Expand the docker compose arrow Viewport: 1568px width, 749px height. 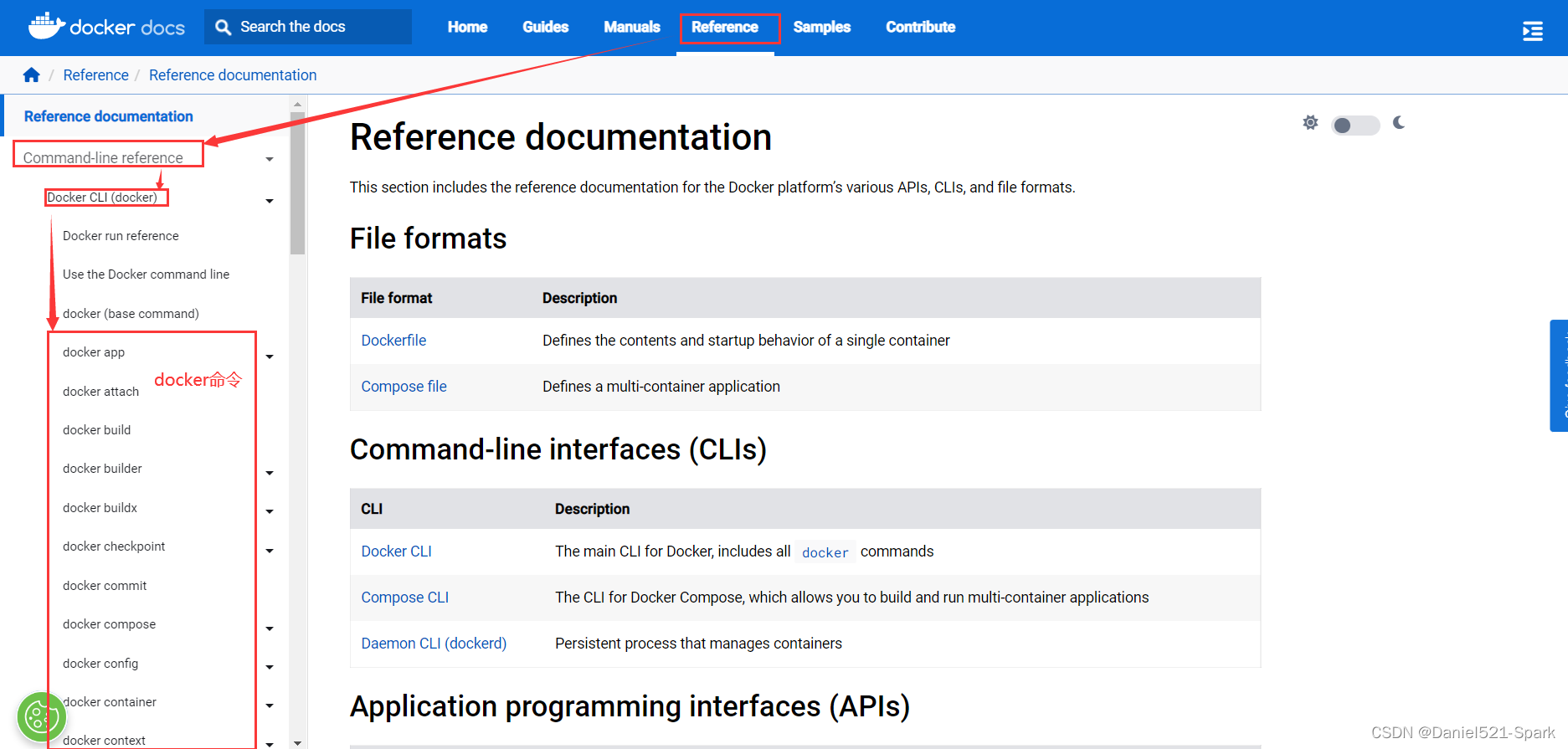[x=270, y=628]
